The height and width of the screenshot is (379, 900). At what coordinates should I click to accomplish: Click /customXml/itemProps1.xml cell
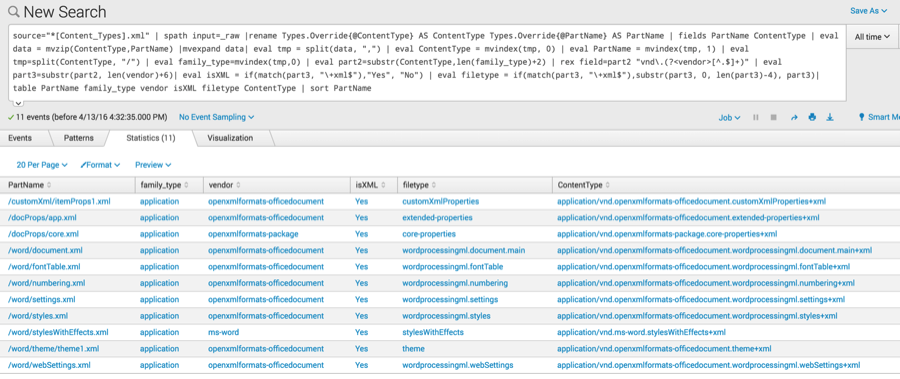pyautogui.click(x=59, y=202)
